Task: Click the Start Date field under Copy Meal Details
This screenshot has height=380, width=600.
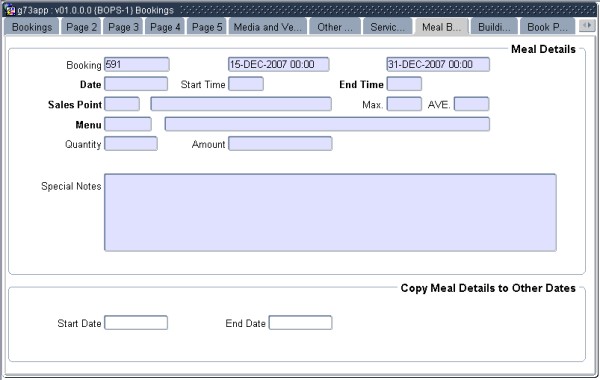Action: coord(136,323)
